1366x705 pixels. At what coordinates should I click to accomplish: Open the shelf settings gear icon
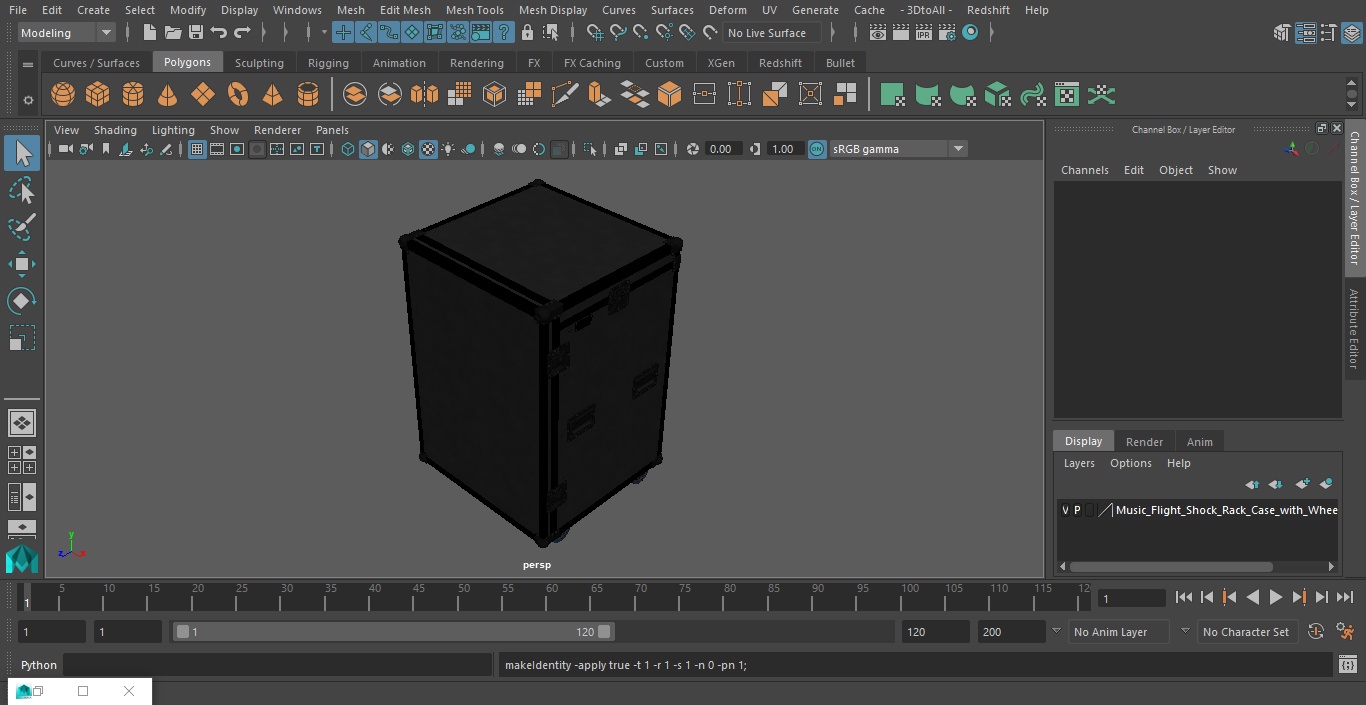pyautogui.click(x=28, y=100)
